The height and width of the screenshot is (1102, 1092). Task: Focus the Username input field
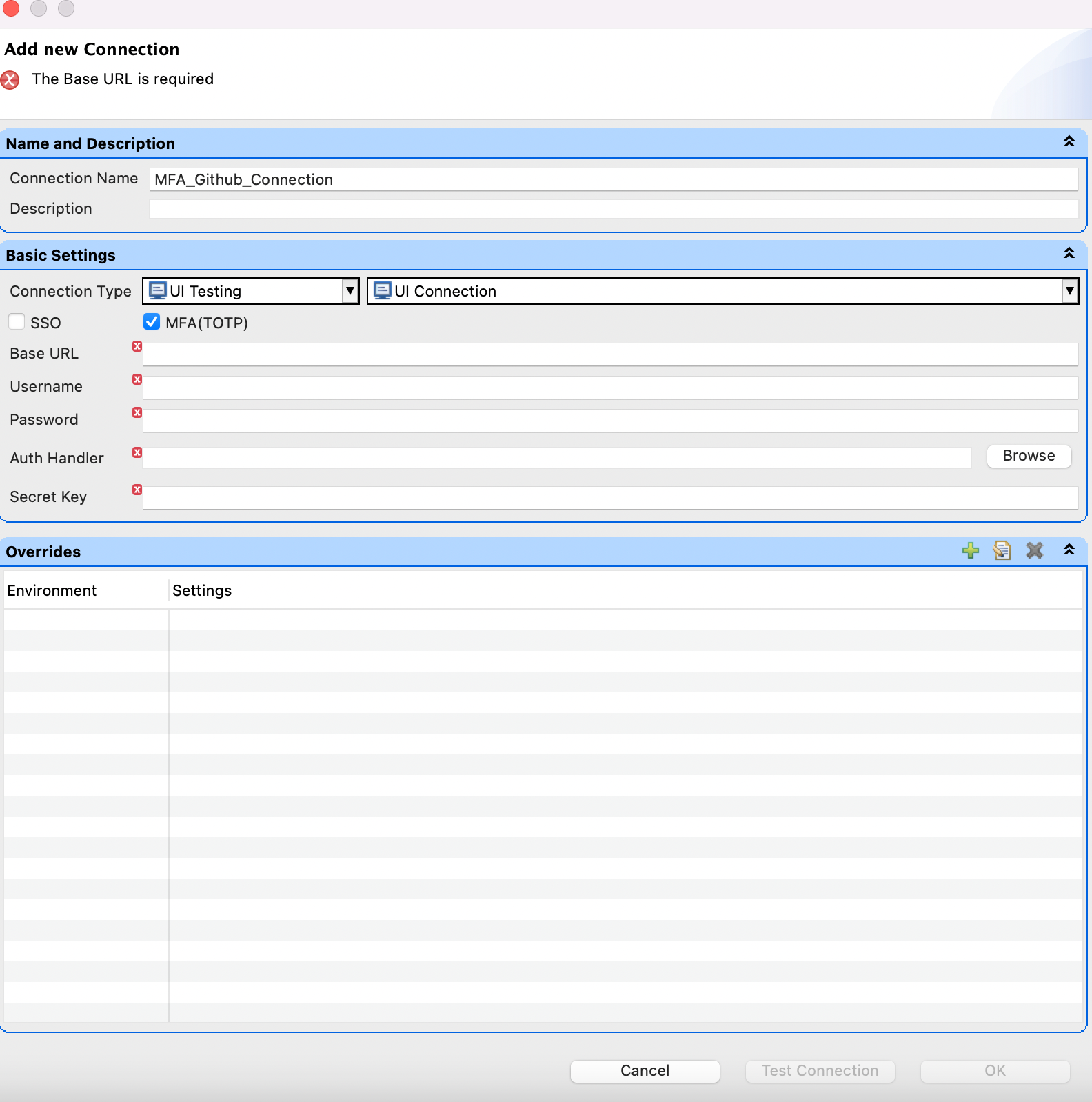[x=610, y=388]
